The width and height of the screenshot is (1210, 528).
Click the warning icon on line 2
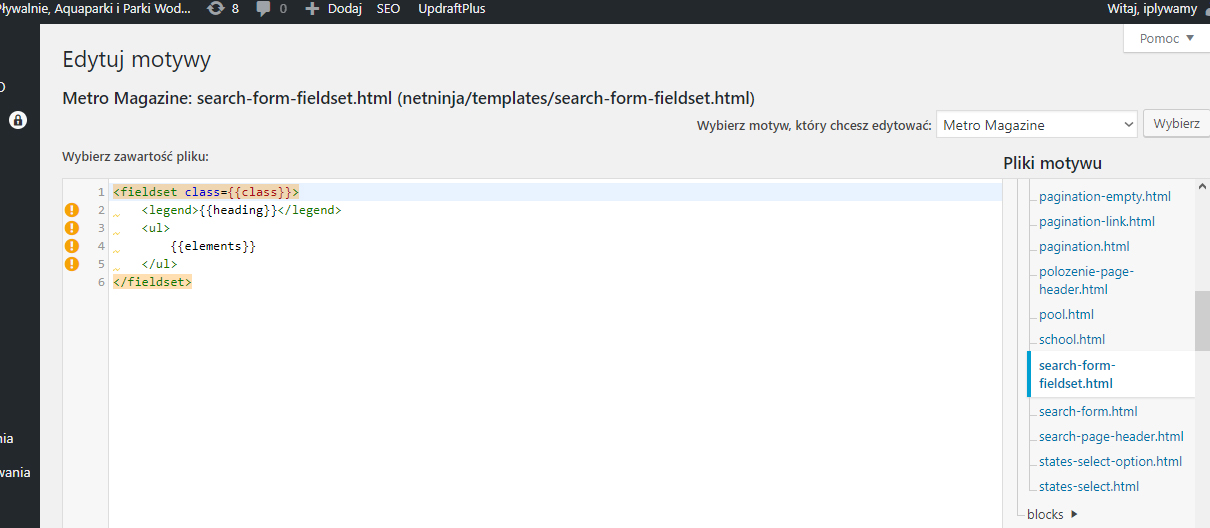[72, 210]
